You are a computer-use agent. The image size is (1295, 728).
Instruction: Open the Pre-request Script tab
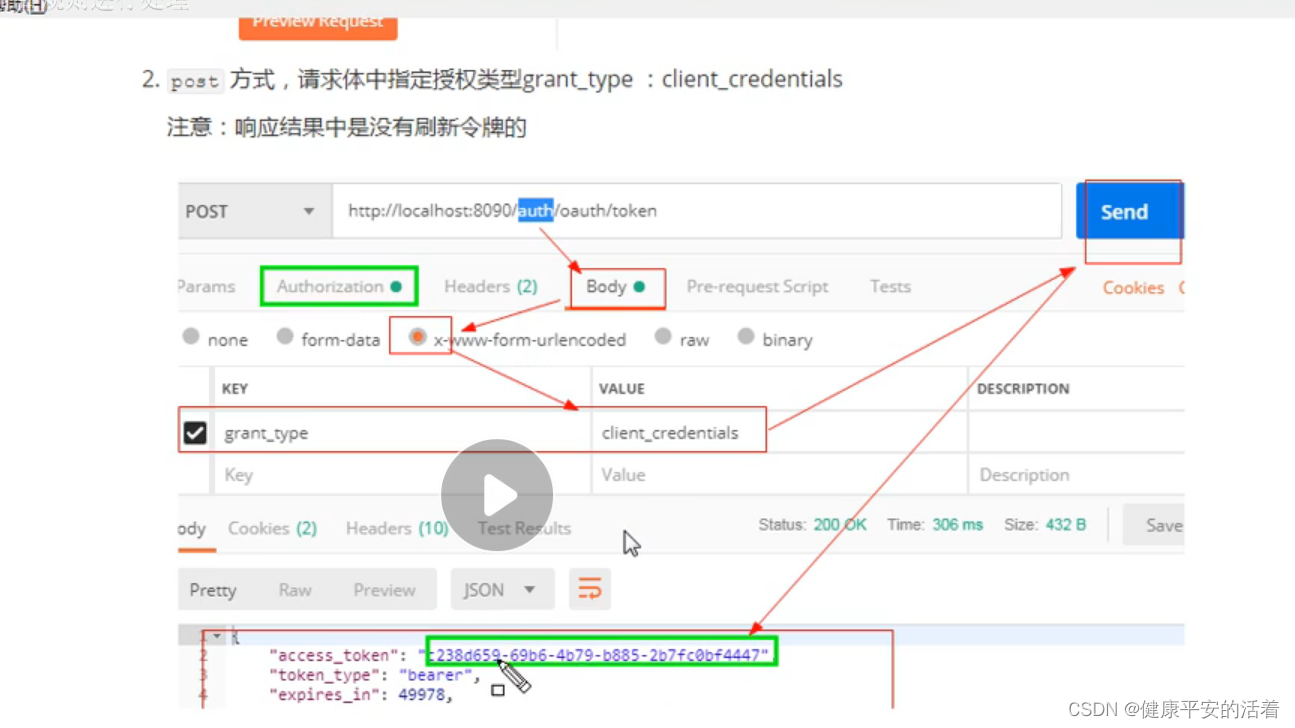(x=757, y=286)
